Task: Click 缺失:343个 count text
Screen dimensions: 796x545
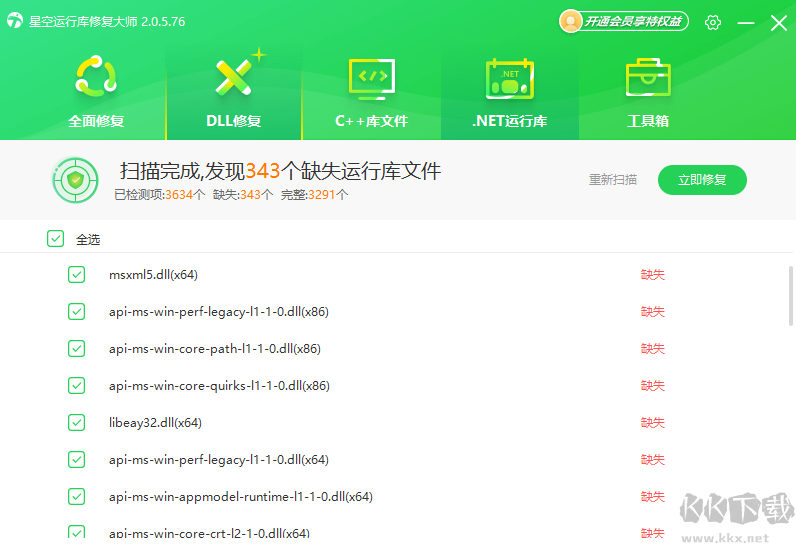Action: pyautogui.click(x=243, y=195)
